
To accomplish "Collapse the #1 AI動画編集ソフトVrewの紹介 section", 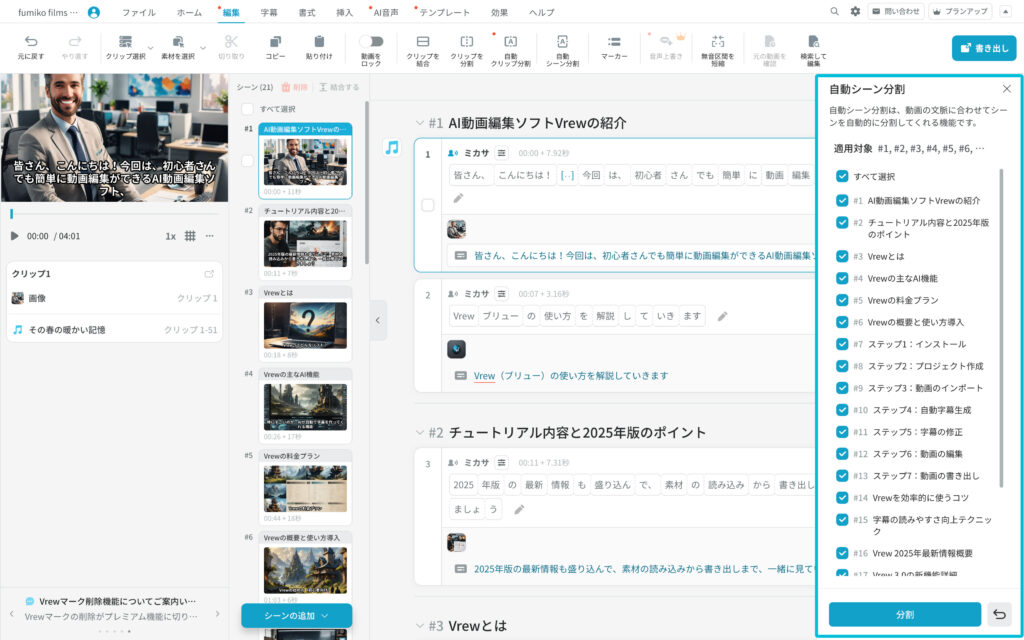I will [420, 123].
